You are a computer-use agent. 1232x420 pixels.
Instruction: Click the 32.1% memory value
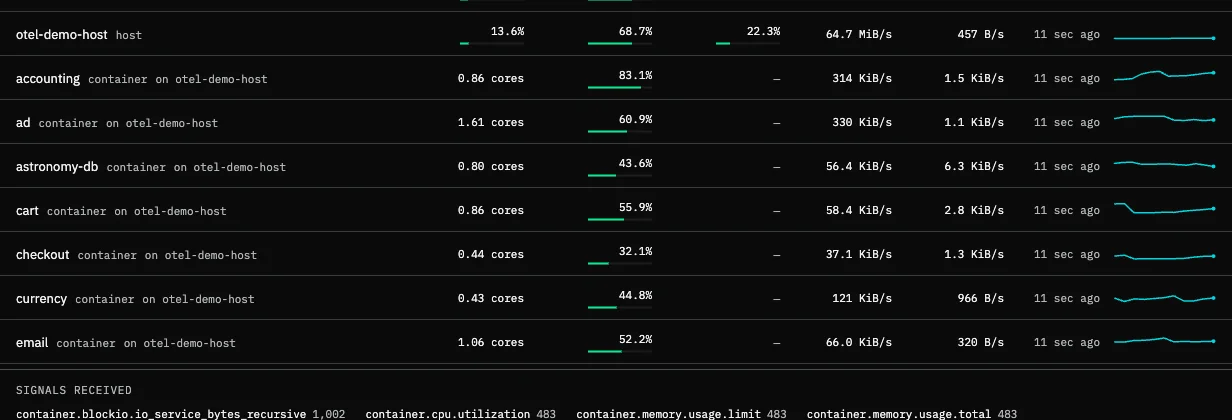pos(635,251)
